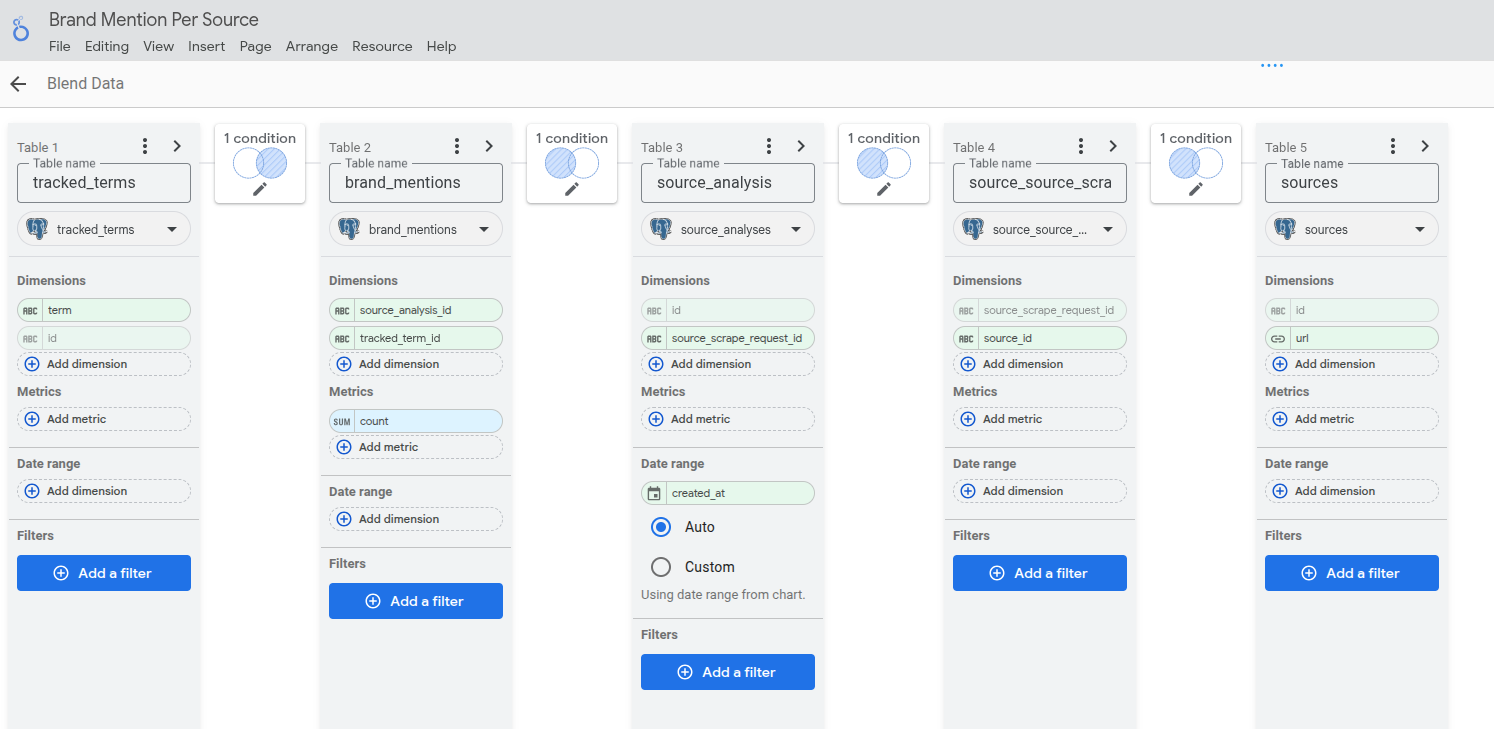1494x729 pixels.
Task: Edit join between Table 4 and sources
Action: coord(1196,188)
